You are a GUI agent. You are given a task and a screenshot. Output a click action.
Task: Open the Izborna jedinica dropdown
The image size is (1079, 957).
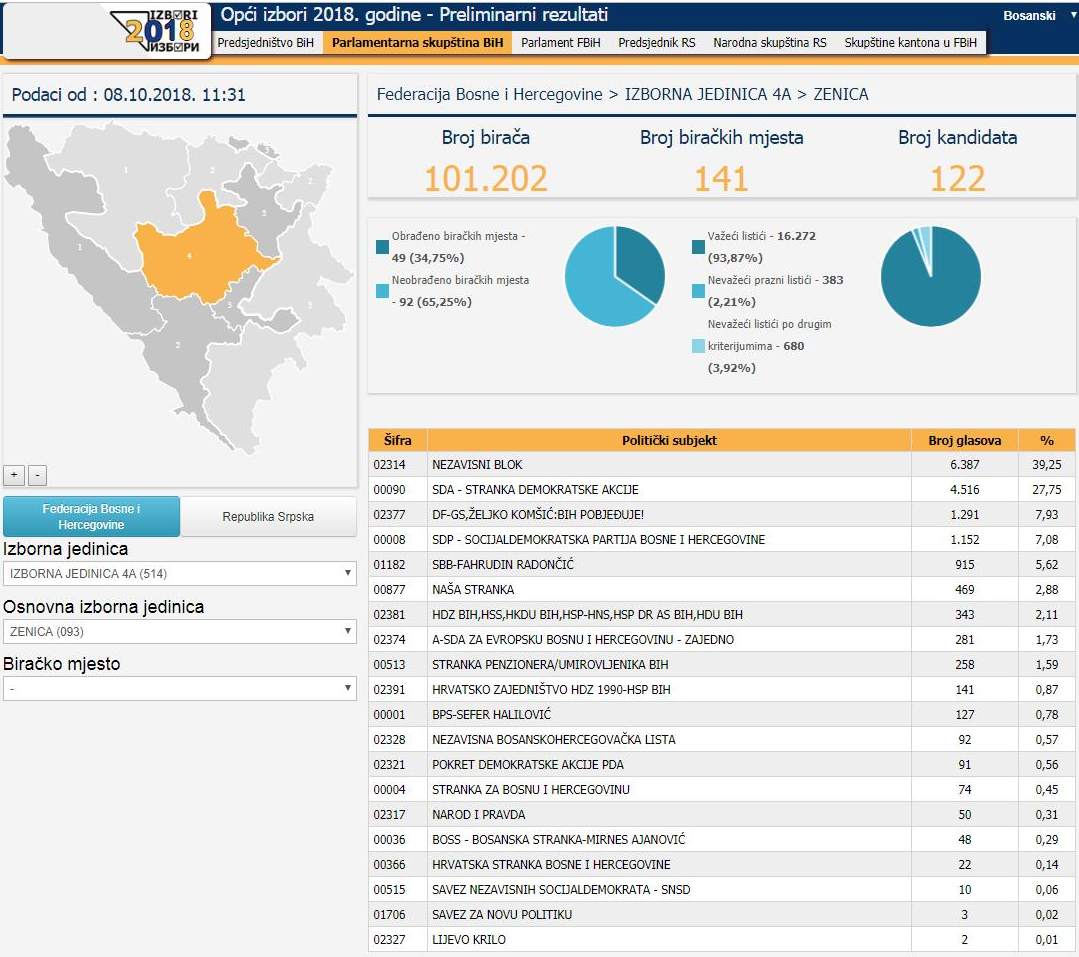coord(179,573)
